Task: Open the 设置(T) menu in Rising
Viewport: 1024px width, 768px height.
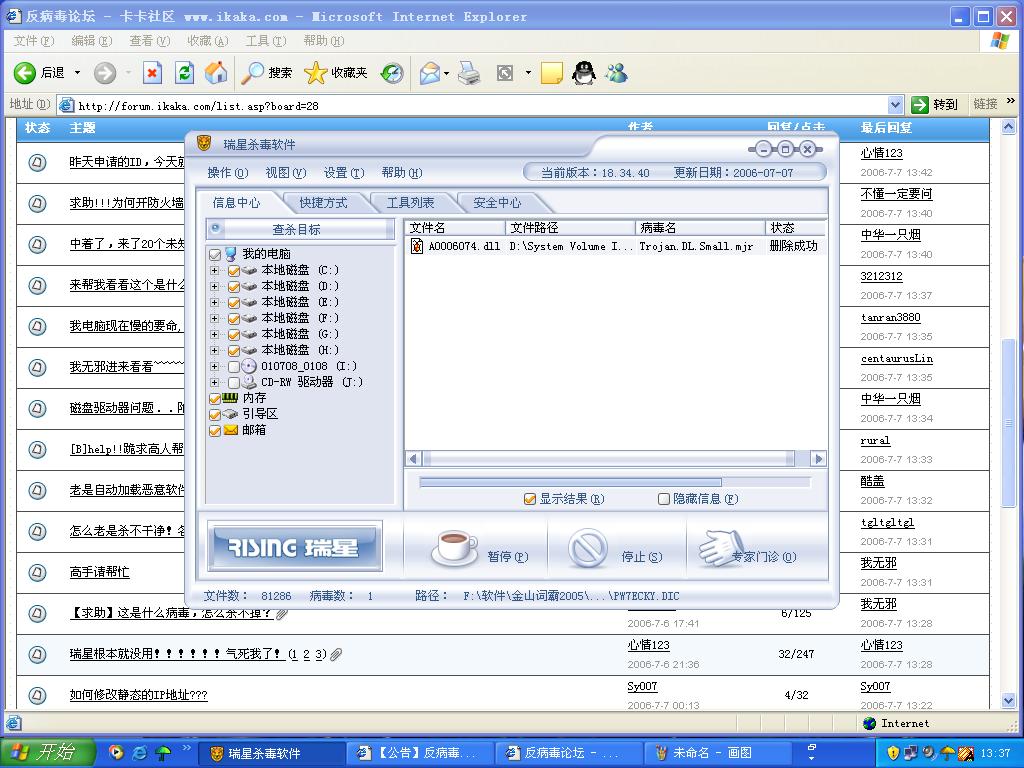Action: pos(344,172)
